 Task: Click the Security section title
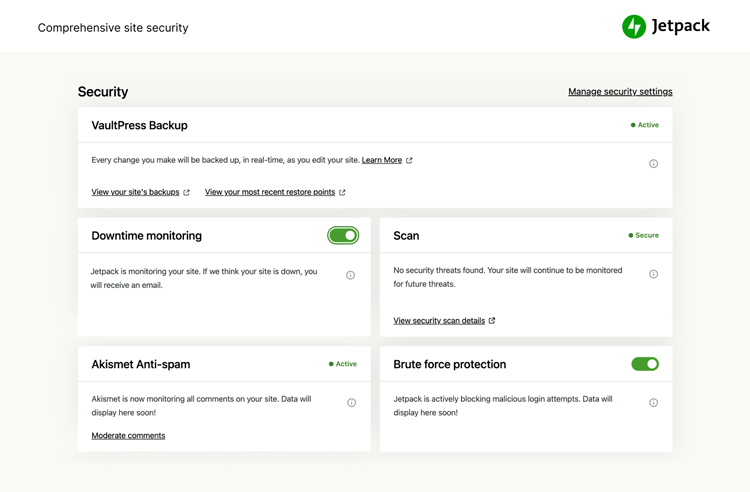pyautogui.click(x=103, y=91)
